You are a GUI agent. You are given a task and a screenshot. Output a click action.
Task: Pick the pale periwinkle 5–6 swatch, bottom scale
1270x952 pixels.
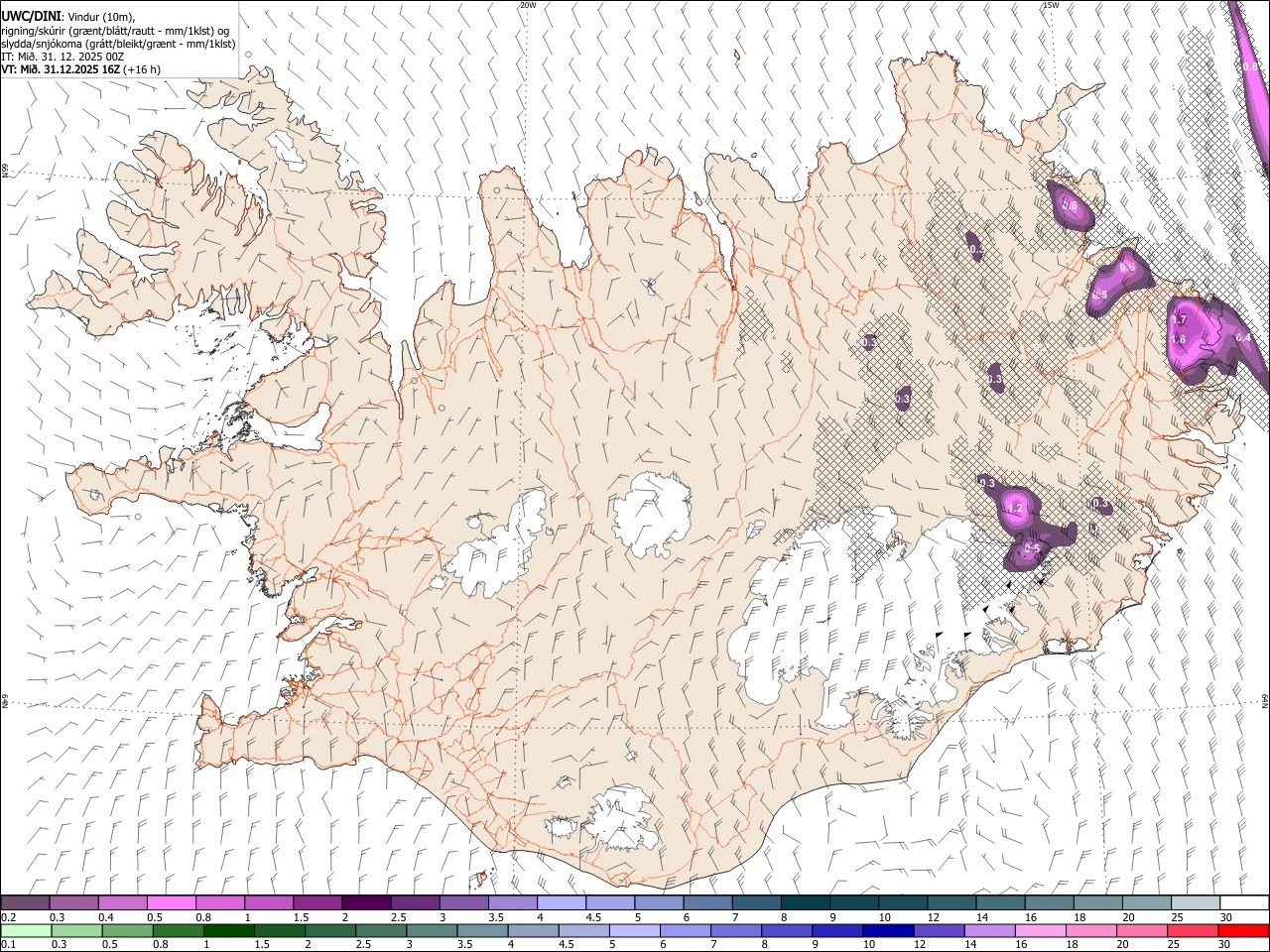pos(634,931)
